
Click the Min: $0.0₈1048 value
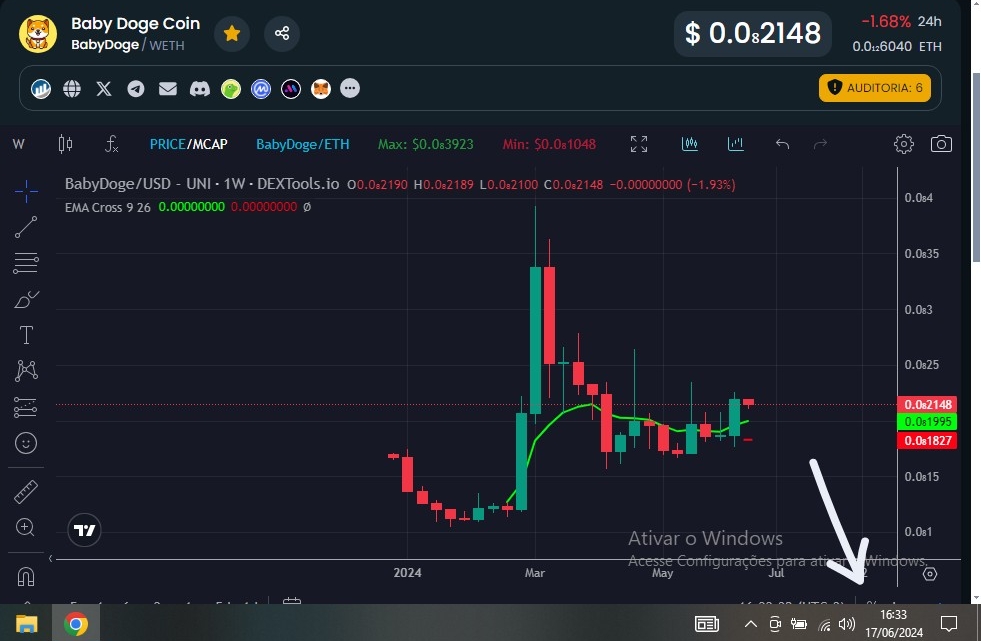[549, 144]
